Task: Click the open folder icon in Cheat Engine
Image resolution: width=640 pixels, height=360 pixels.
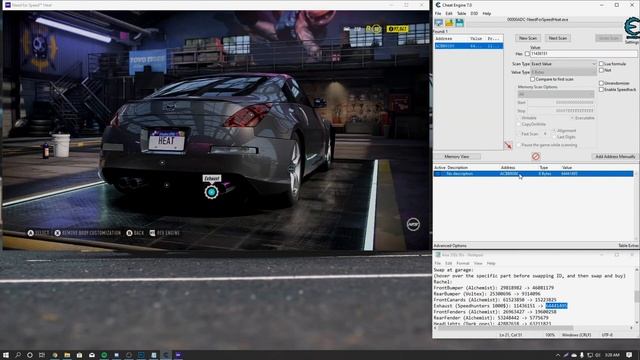Action: 449,23
